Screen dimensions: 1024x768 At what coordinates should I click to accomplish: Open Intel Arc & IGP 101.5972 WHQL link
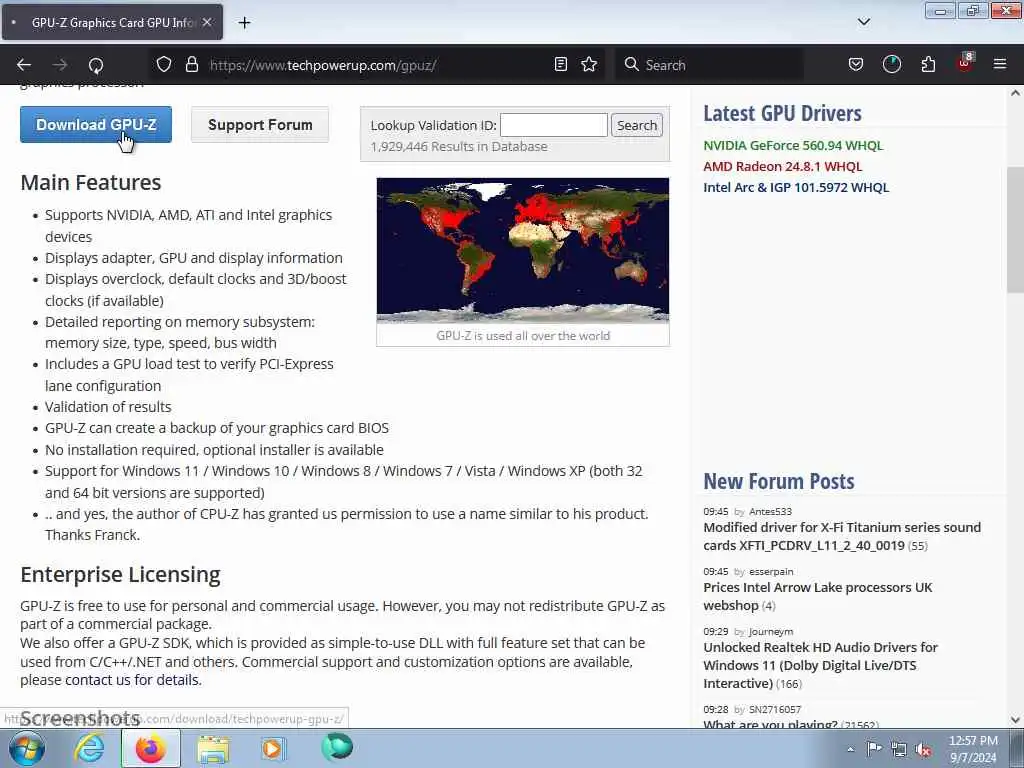click(x=796, y=187)
